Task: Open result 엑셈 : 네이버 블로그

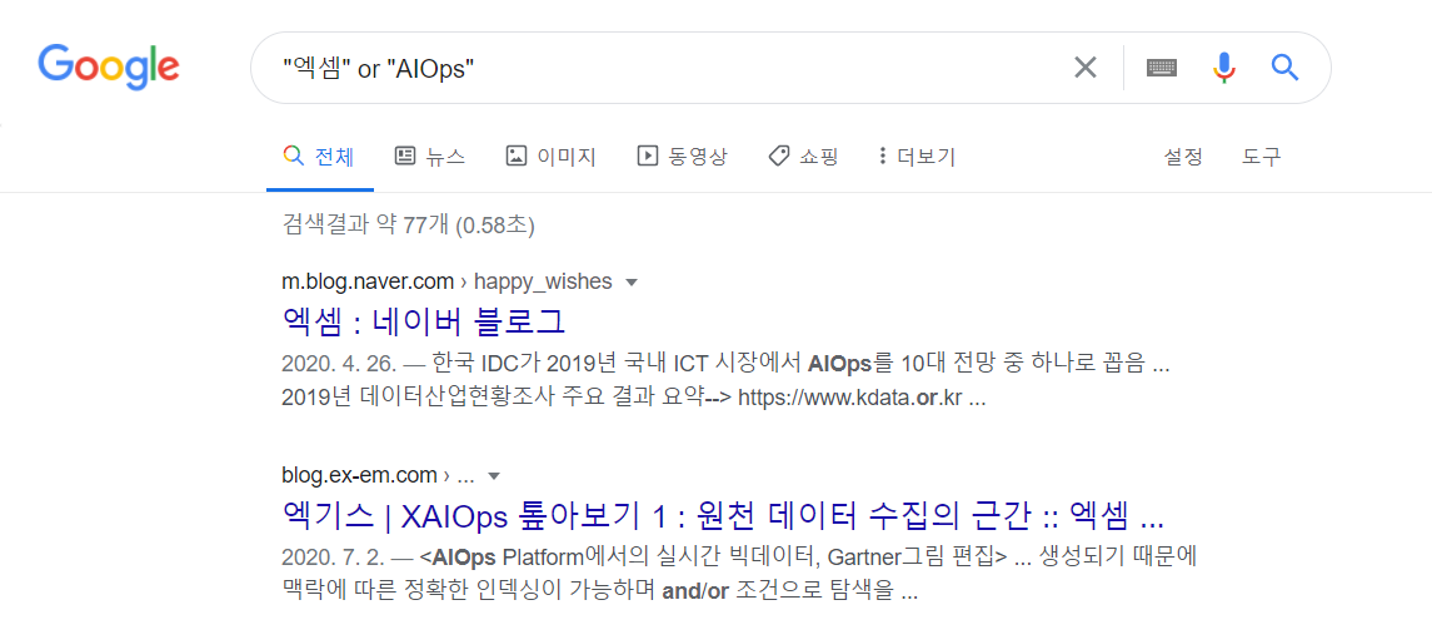Action: pos(424,322)
